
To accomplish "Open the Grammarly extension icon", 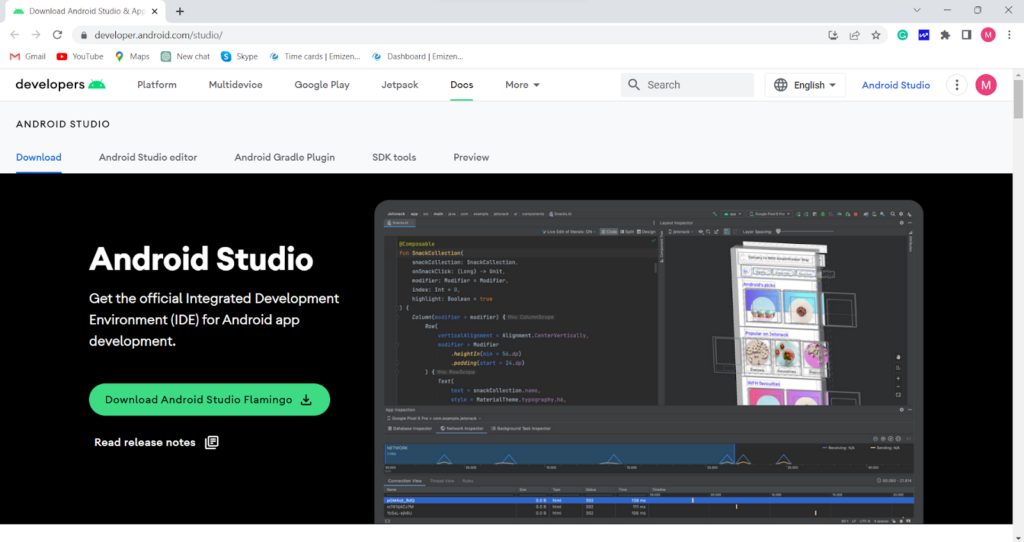I will pyautogui.click(x=902, y=34).
